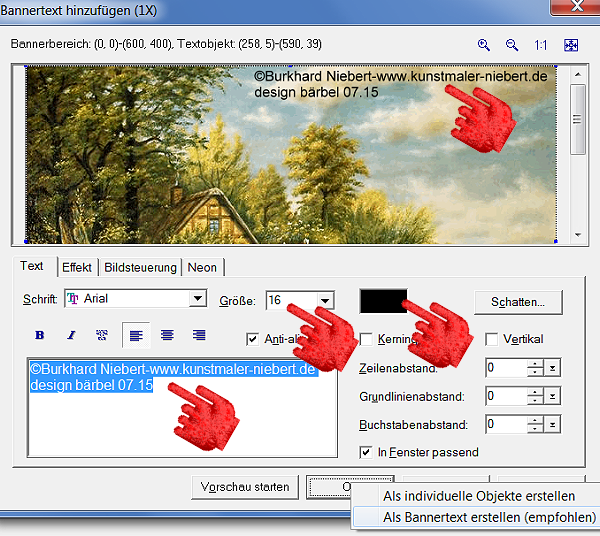Click the OK button
This screenshot has width=600, height=536.
click(330, 486)
